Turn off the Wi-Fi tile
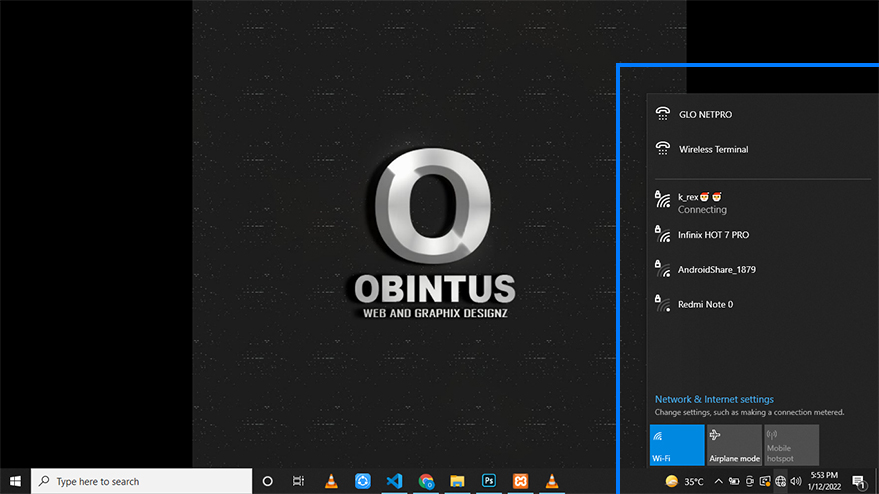This screenshot has width=879, height=494. tap(677, 445)
